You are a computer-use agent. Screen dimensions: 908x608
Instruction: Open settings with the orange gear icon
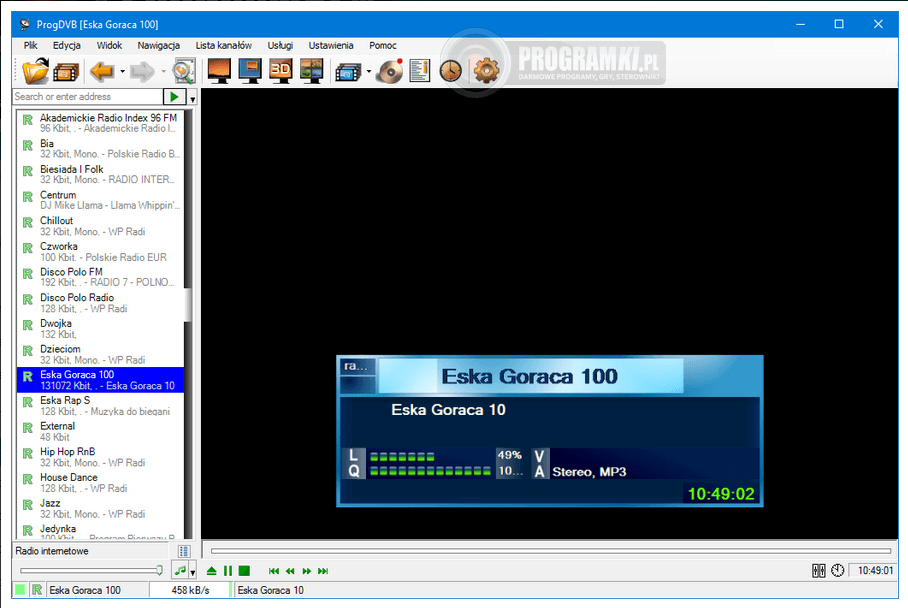[x=486, y=71]
